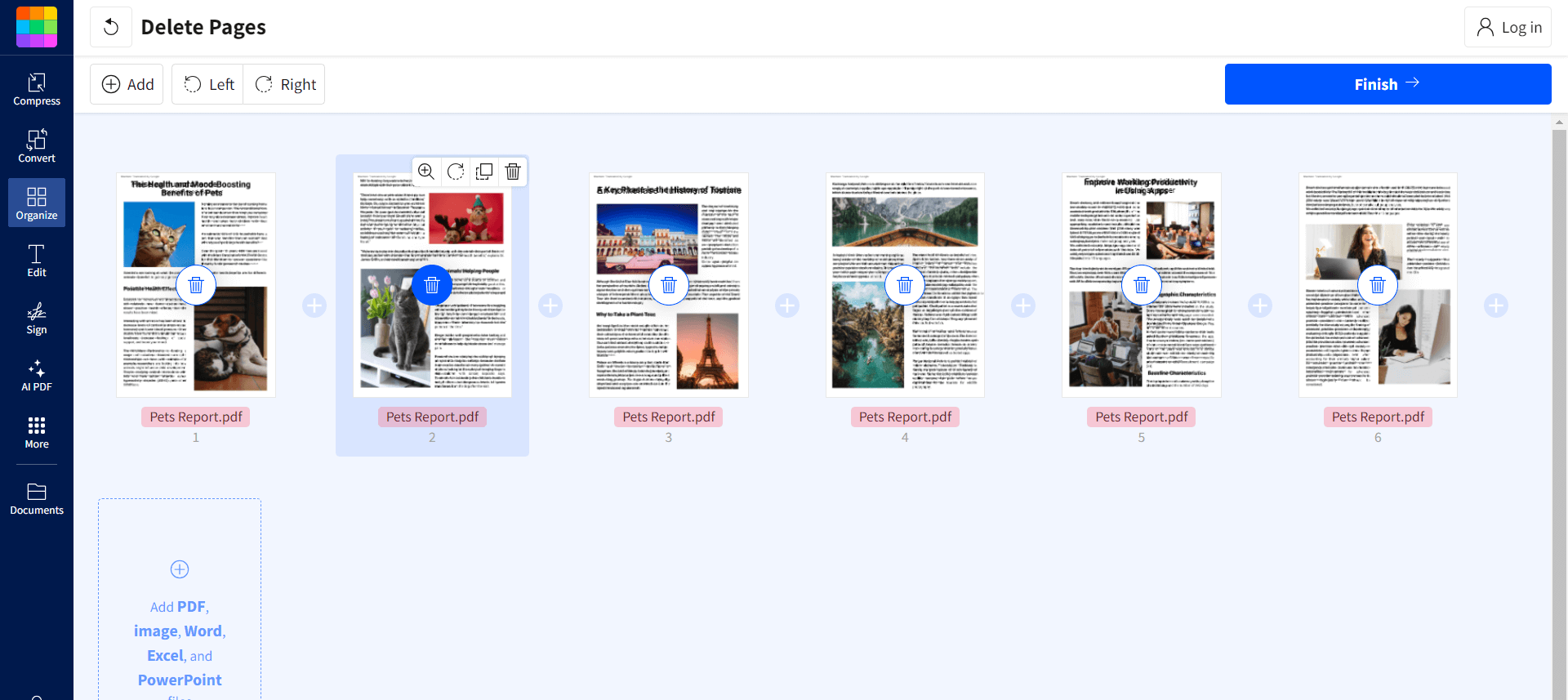Click the trash circle on page 5
Viewport: 1568px width, 700px height.
pos(1142,285)
